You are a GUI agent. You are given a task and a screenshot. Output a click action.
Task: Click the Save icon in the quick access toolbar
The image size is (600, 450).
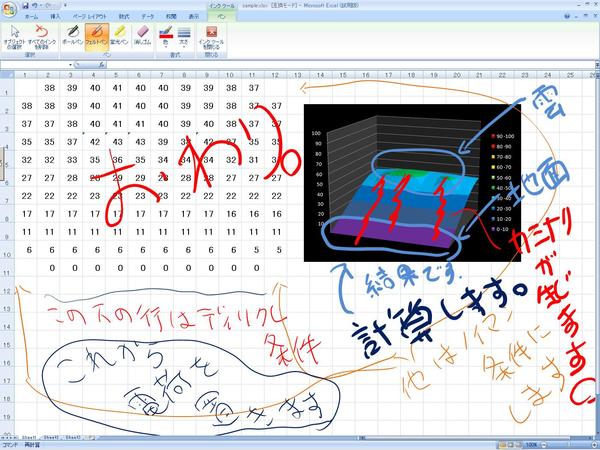click(x=25, y=5)
